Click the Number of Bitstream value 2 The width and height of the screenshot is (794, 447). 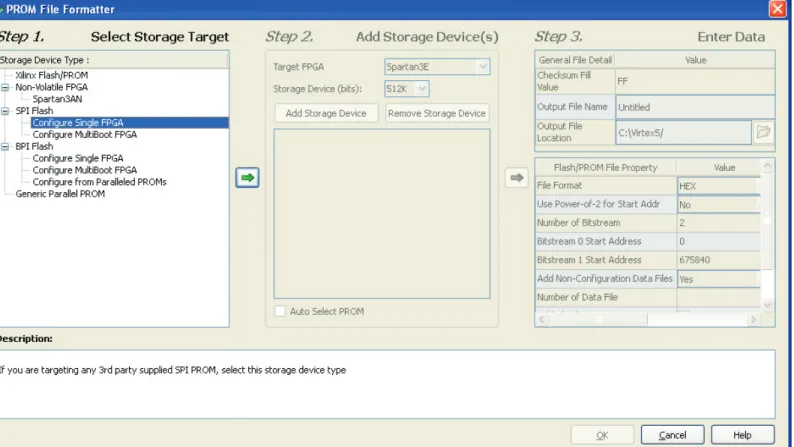point(719,223)
